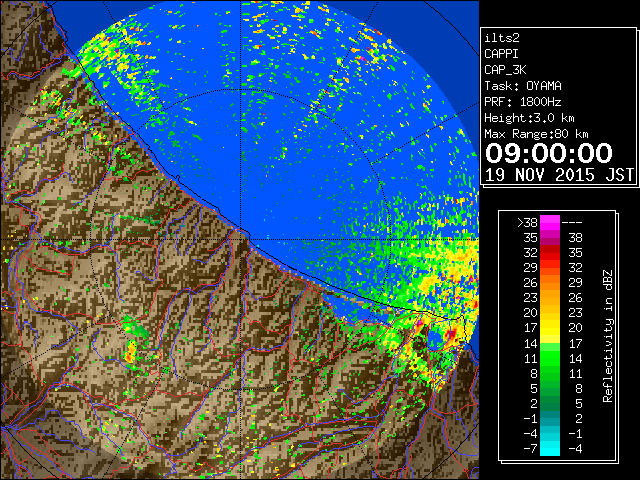Click the 8–11 dBZ green legend band
Viewport: 640px width, 480px height.
click(550, 373)
